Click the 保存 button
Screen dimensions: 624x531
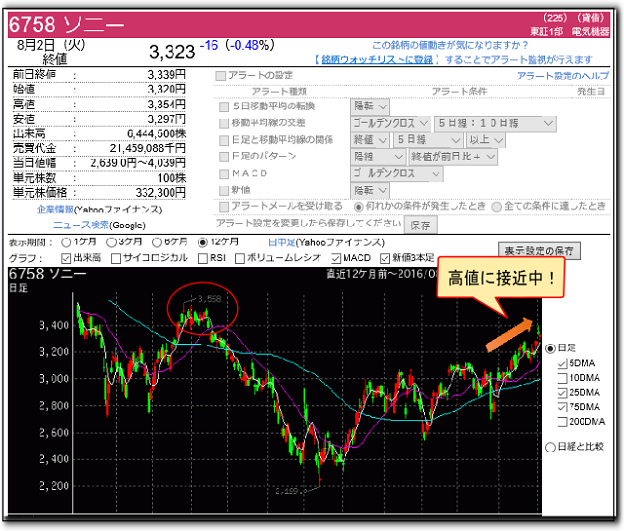tap(420, 225)
